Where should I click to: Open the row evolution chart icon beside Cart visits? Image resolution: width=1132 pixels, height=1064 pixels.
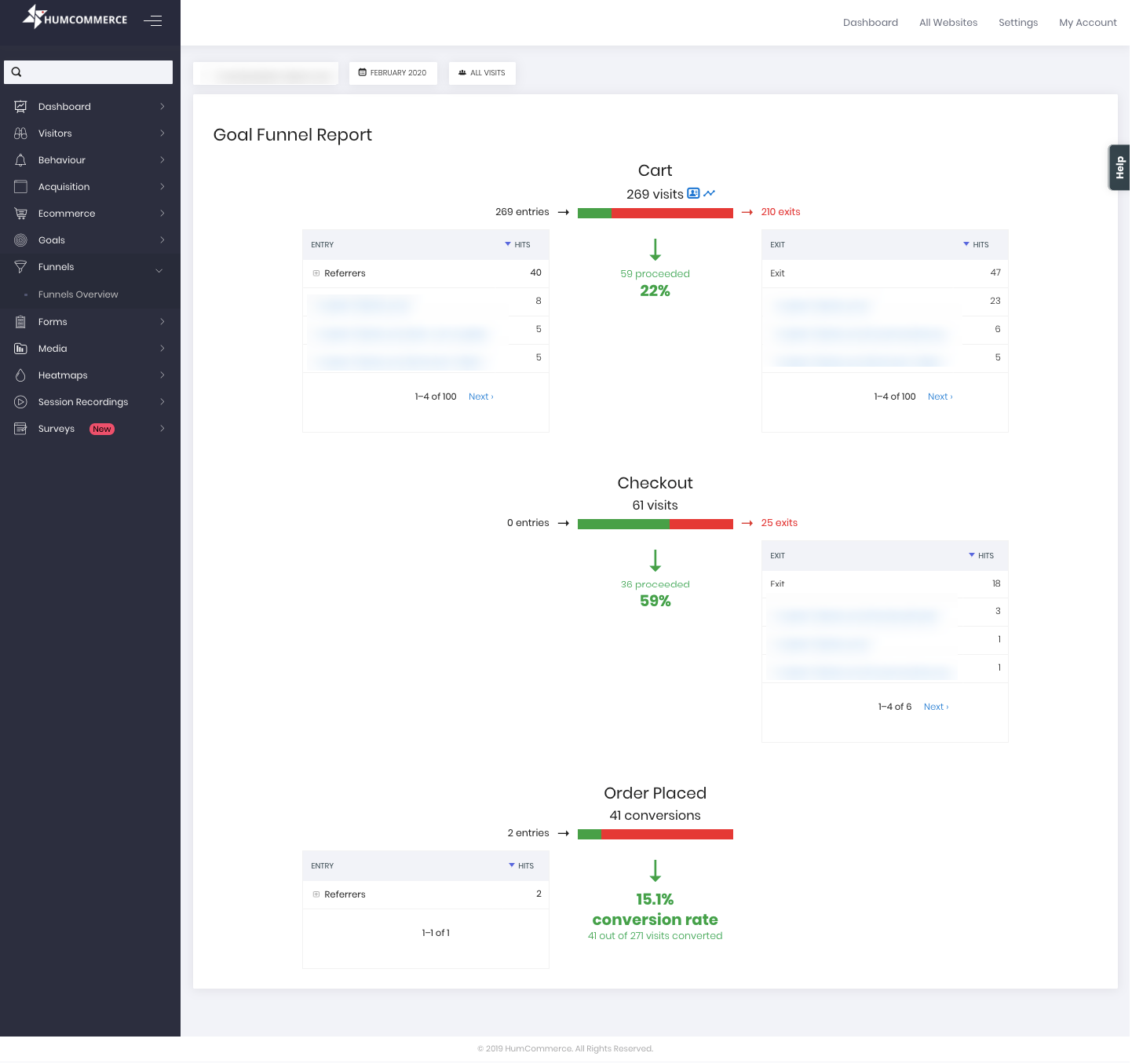(710, 194)
